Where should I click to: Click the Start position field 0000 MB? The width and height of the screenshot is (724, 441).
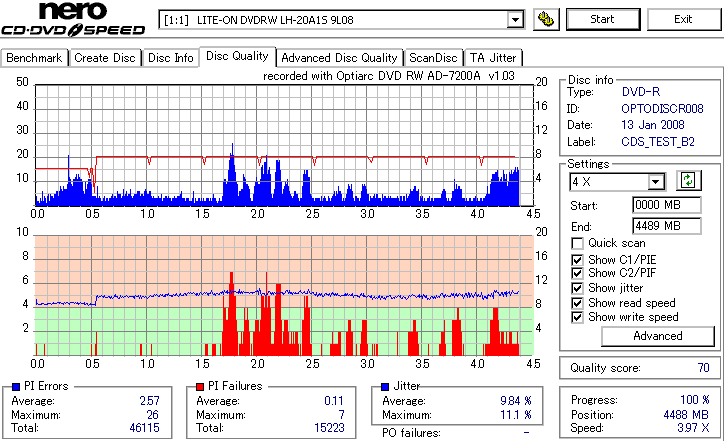(666, 205)
